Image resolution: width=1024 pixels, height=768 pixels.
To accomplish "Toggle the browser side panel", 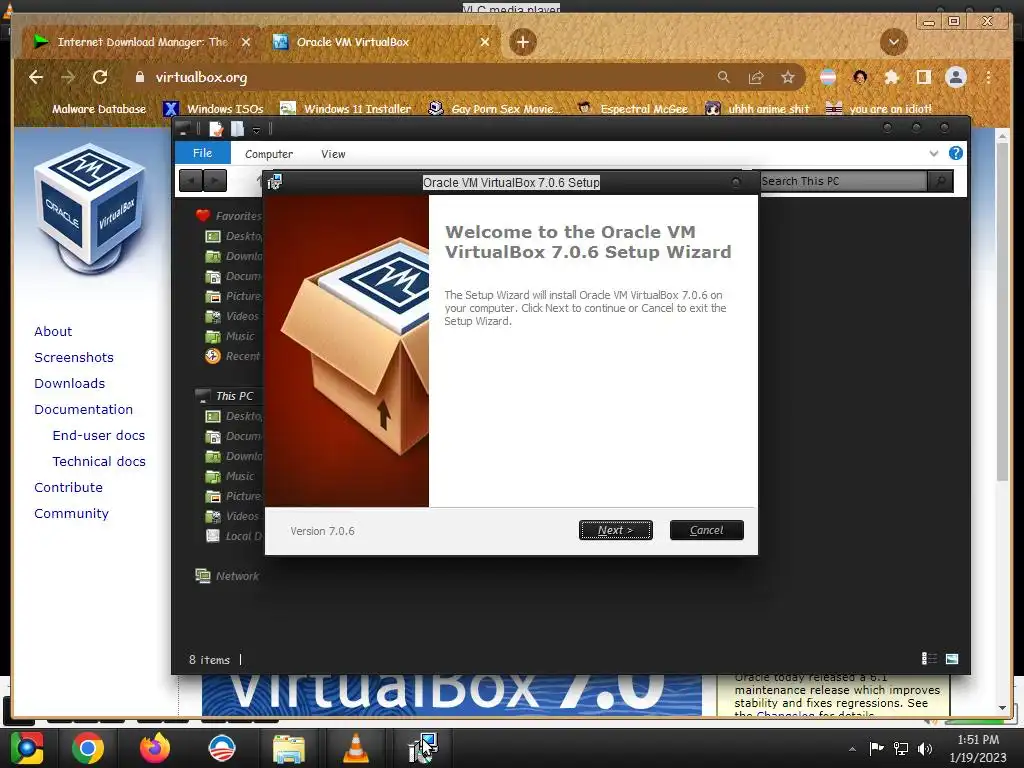I will [923, 77].
